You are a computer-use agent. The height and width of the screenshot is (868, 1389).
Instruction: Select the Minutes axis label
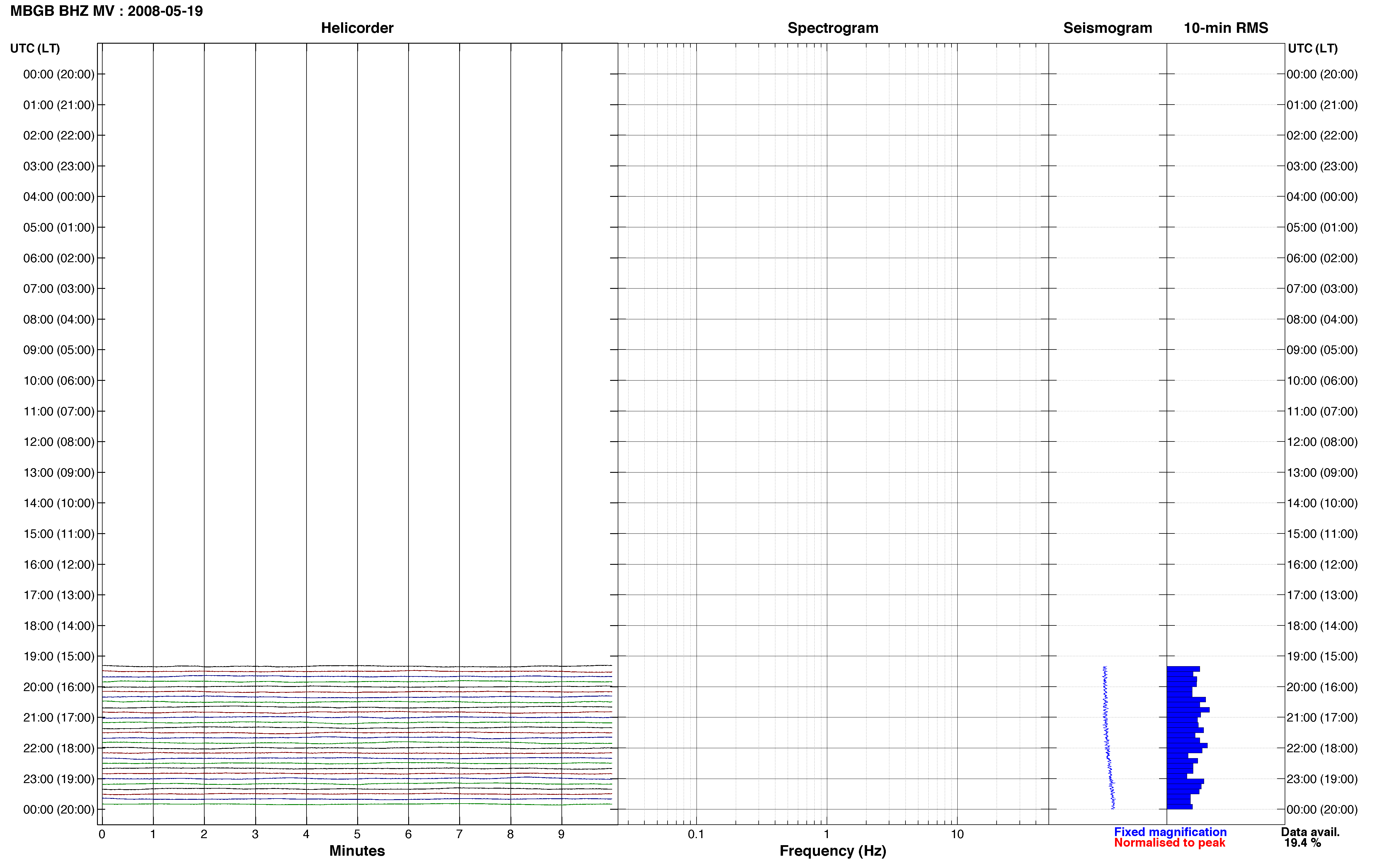click(357, 851)
